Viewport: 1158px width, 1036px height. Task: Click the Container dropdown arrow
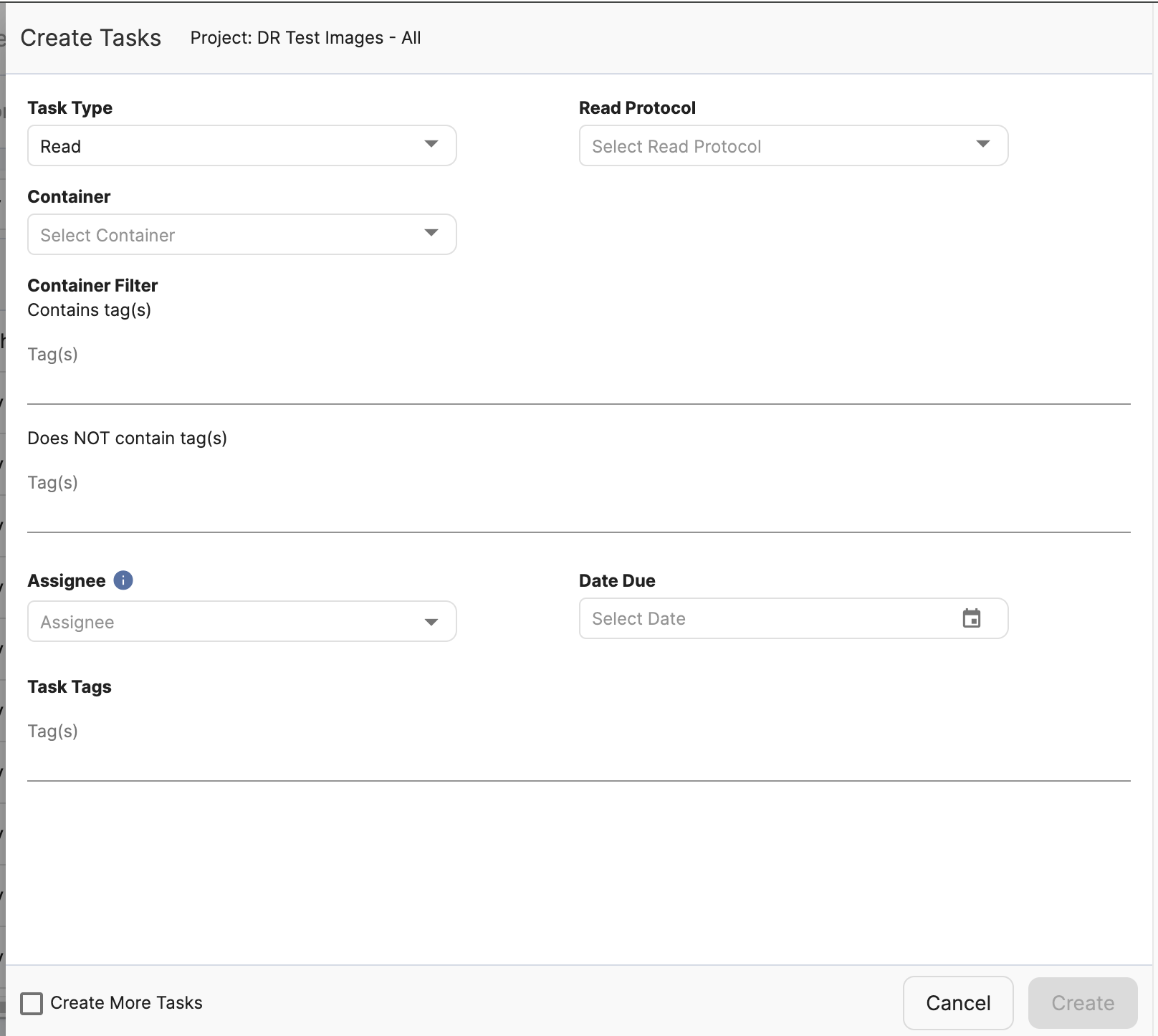431,234
